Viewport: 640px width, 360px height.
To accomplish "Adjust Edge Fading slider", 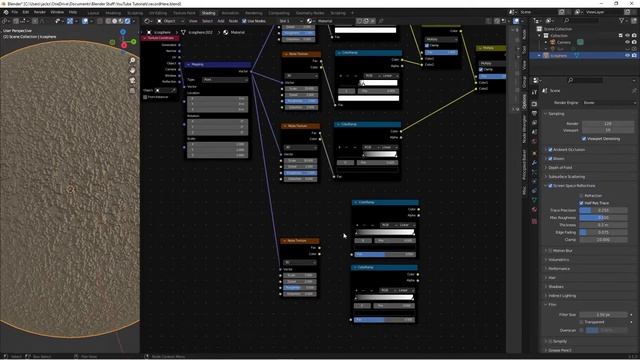I will (603, 232).
